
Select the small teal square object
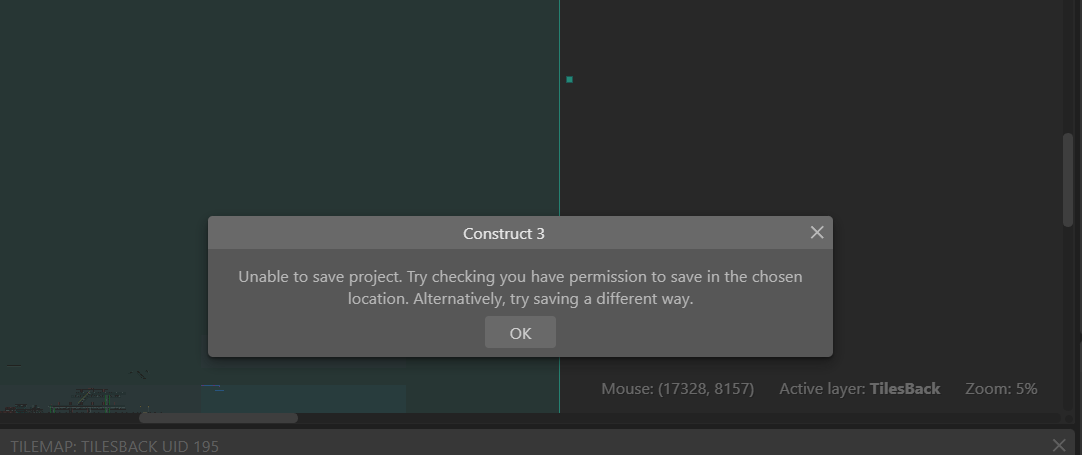coord(569,79)
